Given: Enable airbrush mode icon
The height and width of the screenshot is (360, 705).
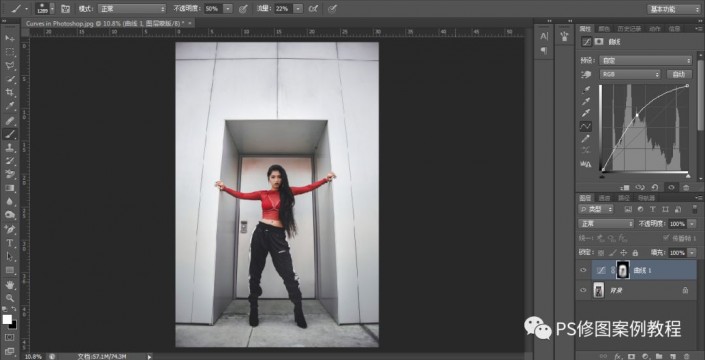Looking at the screenshot, I should pyautogui.click(x=313, y=9).
